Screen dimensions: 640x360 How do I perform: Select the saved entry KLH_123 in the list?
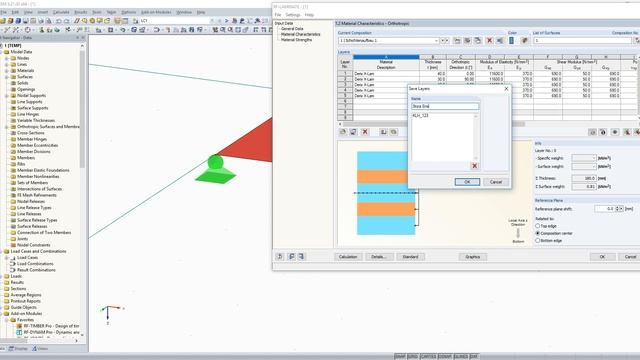(420, 116)
